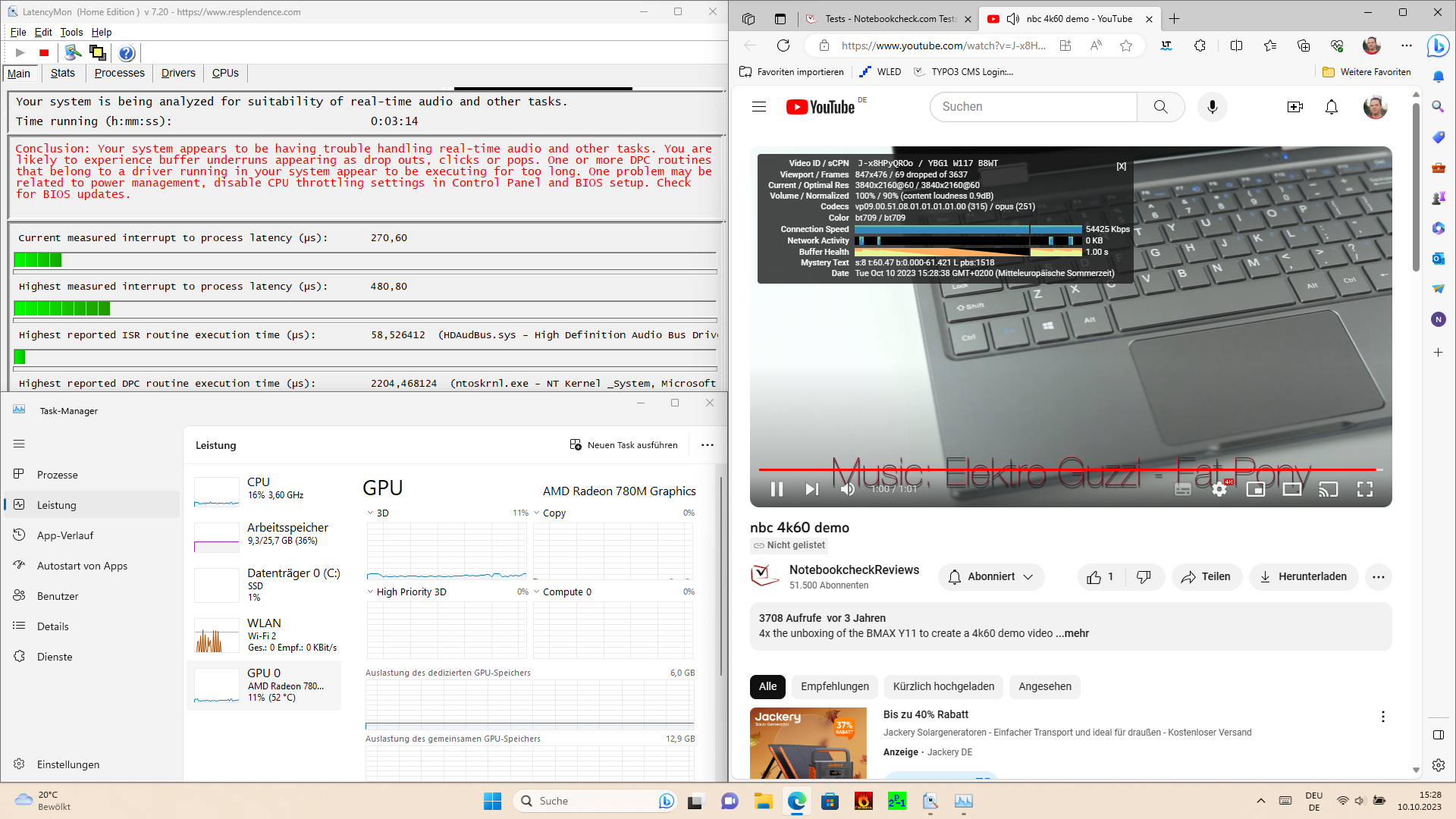Pause the nbc 4k60 demo video

[x=777, y=490]
